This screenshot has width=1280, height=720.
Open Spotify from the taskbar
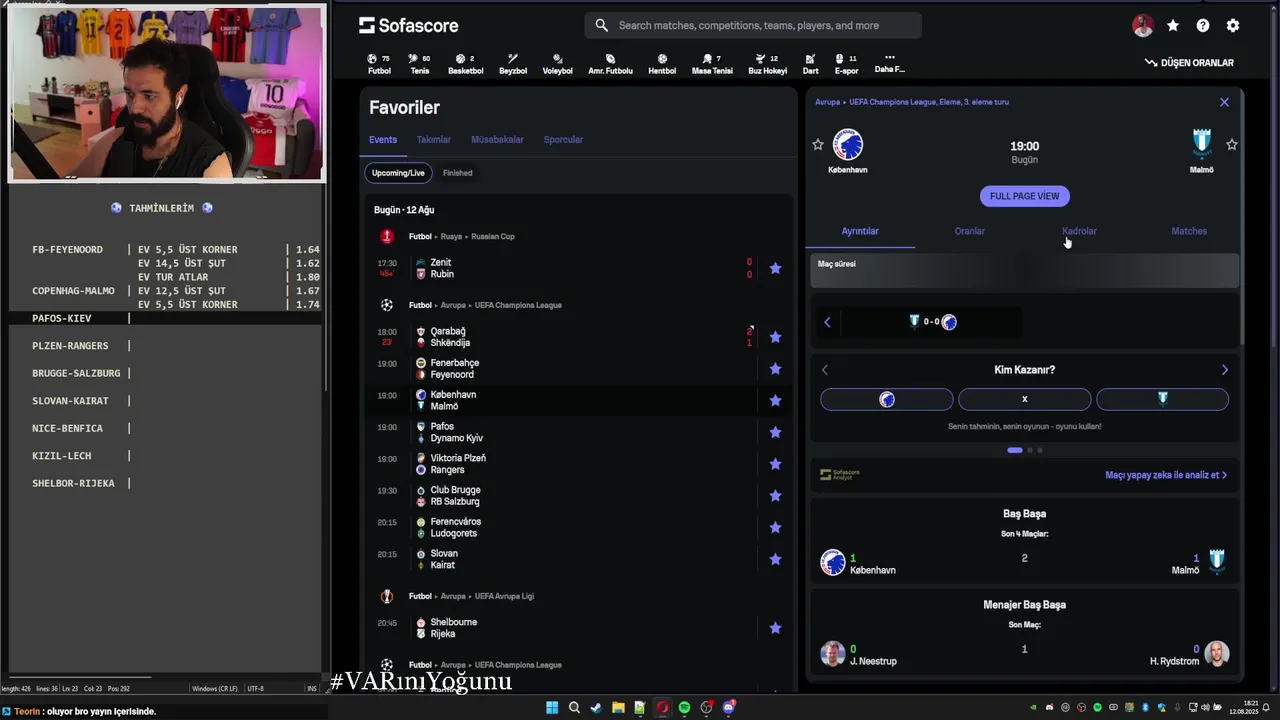(x=684, y=707)
